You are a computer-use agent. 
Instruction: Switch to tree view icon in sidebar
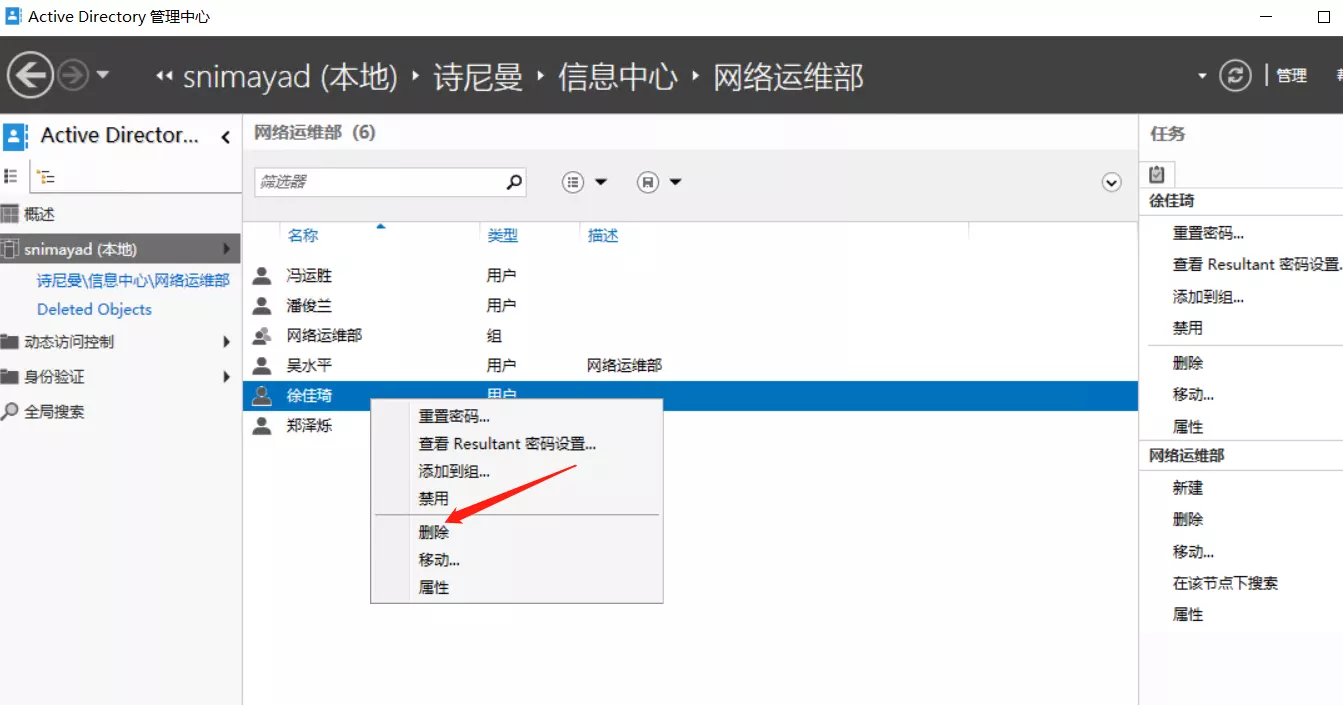pos(46,177)
